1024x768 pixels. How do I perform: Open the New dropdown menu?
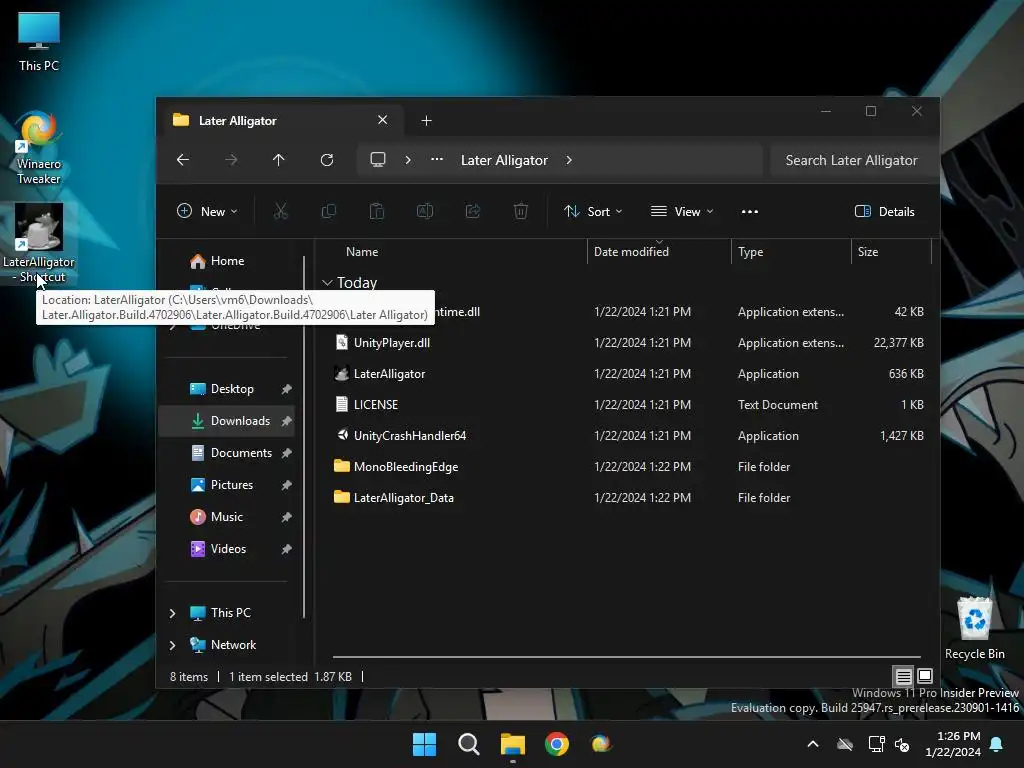pyautogui.click(x=207, y=212)
